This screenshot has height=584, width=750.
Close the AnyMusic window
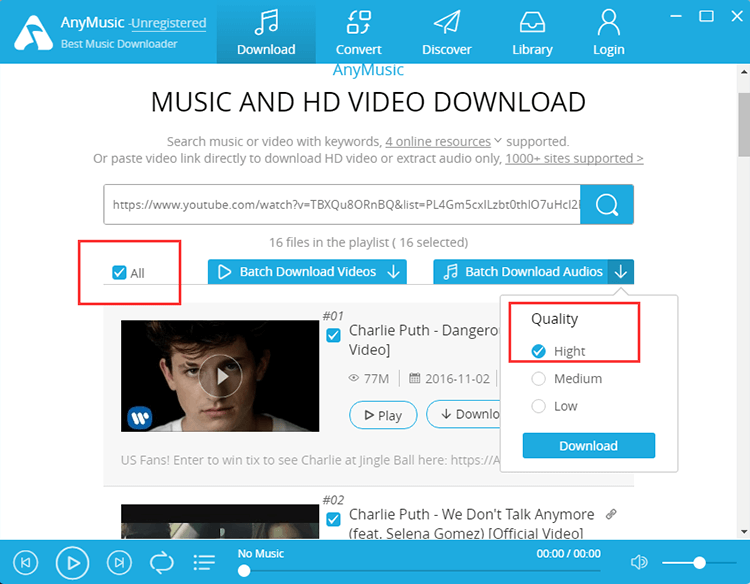(x=737, y=16)
